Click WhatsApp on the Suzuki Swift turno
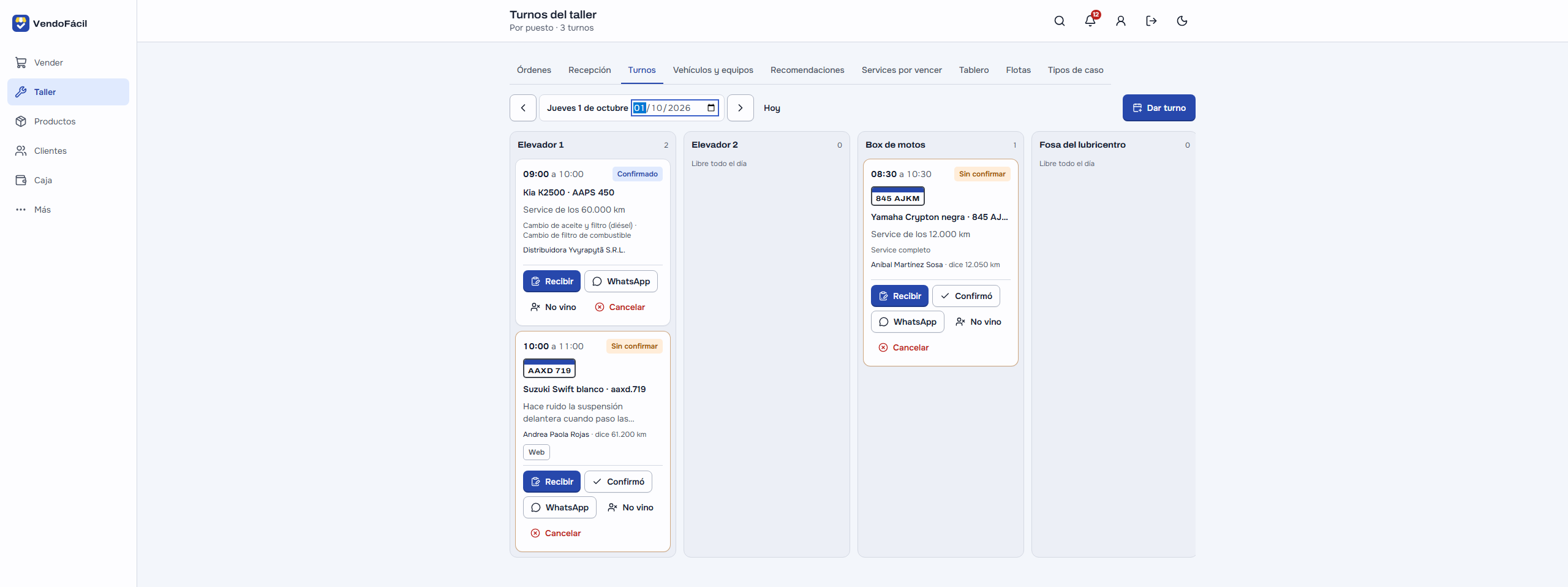The width and height of the screenshot is (1568, 587). coord(560,507)
